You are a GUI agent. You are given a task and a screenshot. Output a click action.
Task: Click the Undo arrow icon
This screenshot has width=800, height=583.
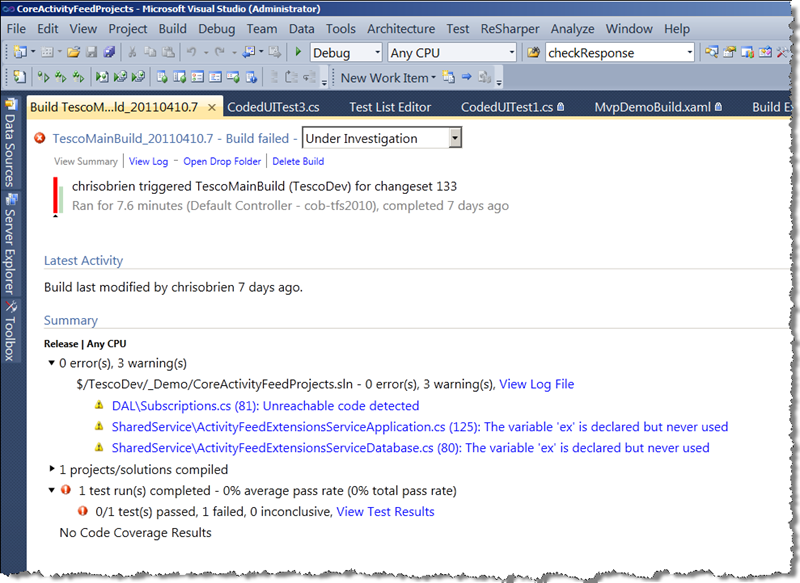[x=191, y=52]
